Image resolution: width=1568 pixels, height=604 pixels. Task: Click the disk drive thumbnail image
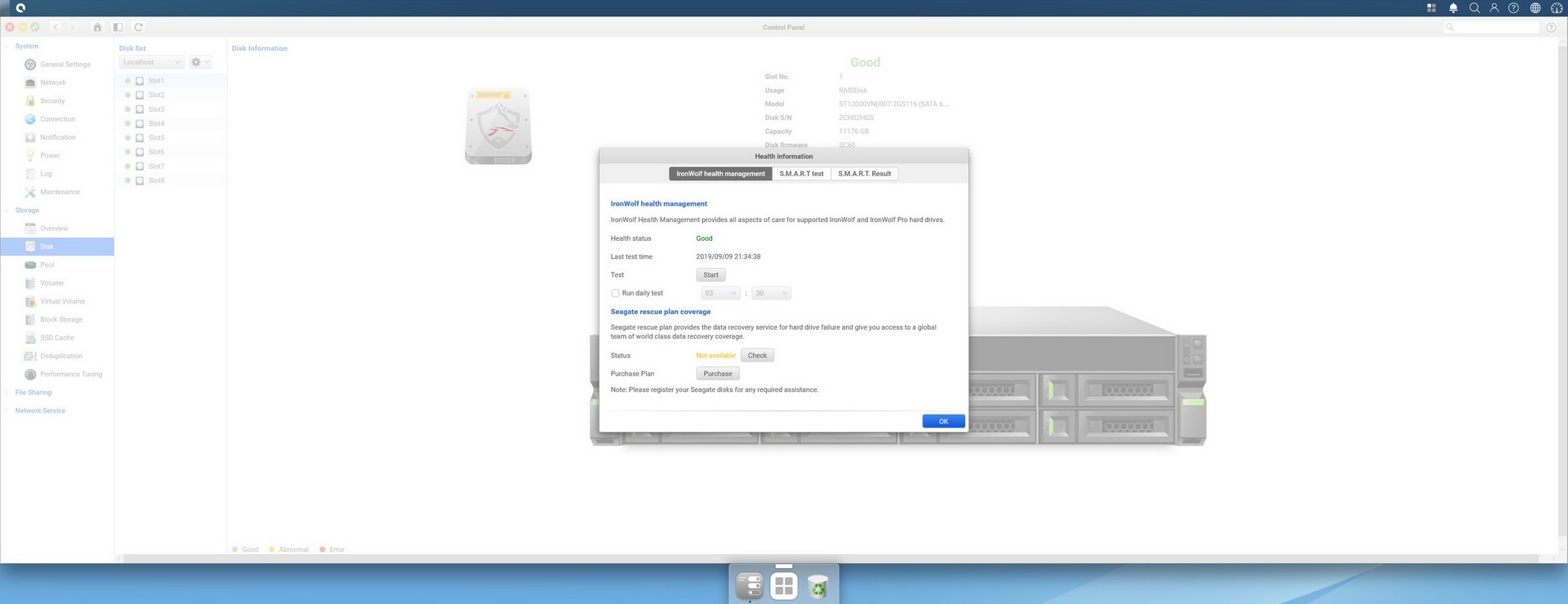pos(498,127)
